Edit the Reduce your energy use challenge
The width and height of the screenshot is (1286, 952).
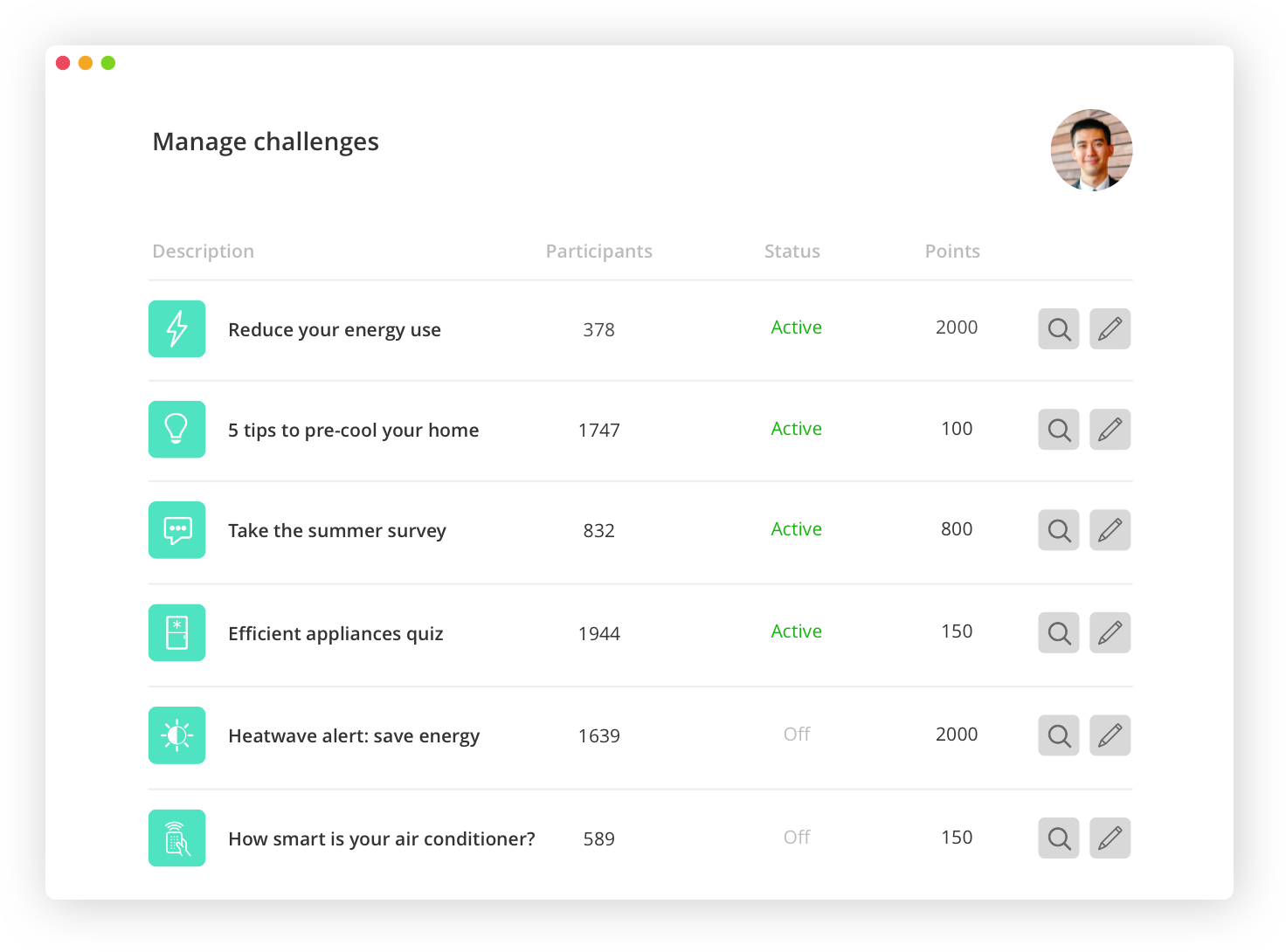tap(1110, 329)
